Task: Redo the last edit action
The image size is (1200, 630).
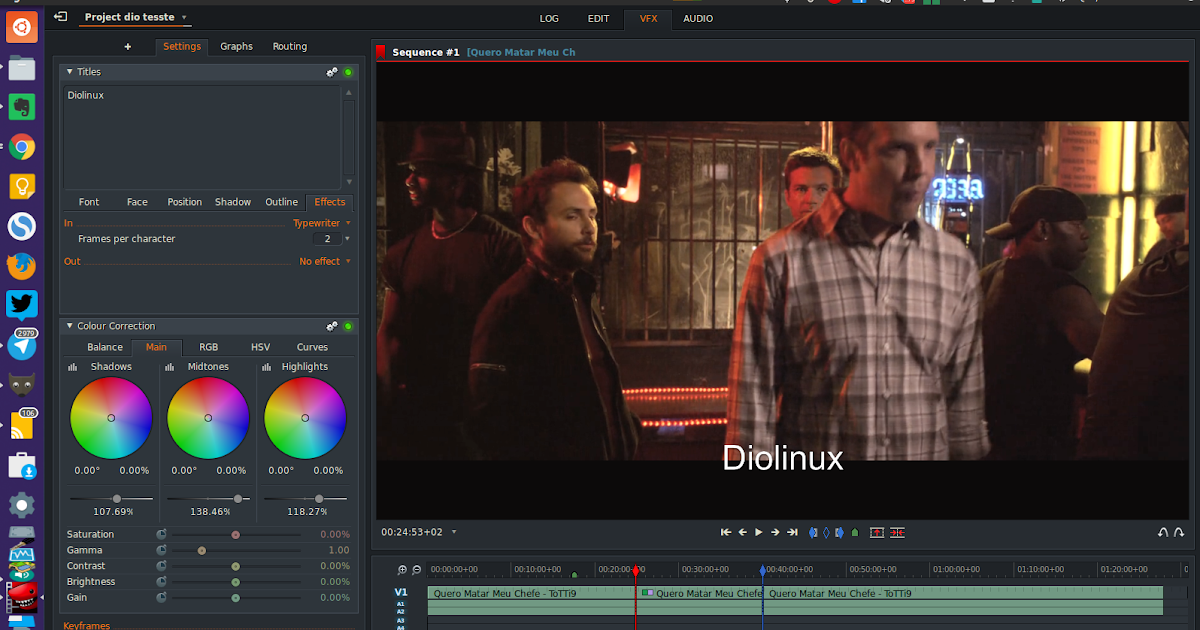Action: [1180, 533]
